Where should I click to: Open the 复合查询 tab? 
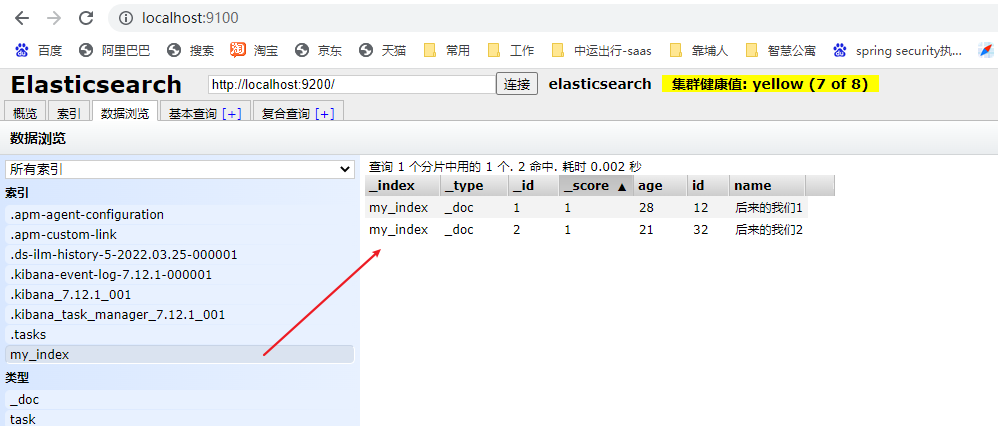pos(286,113)
